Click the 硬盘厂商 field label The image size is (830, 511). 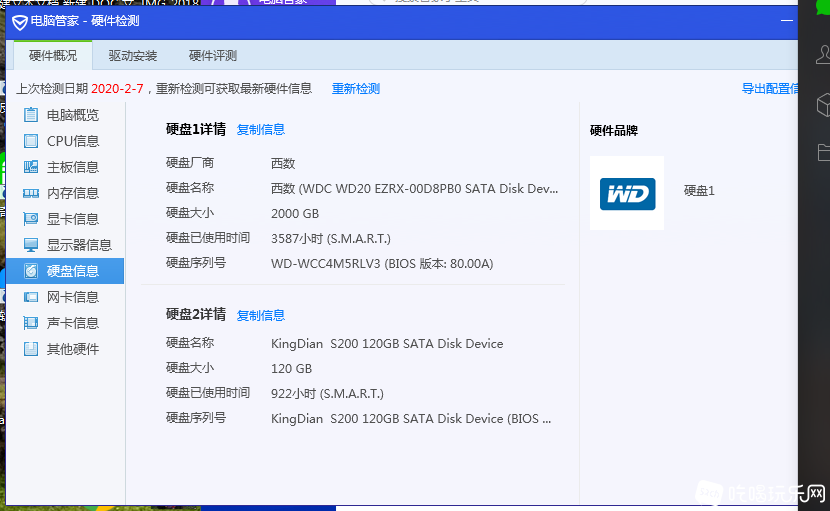[190, 163]
